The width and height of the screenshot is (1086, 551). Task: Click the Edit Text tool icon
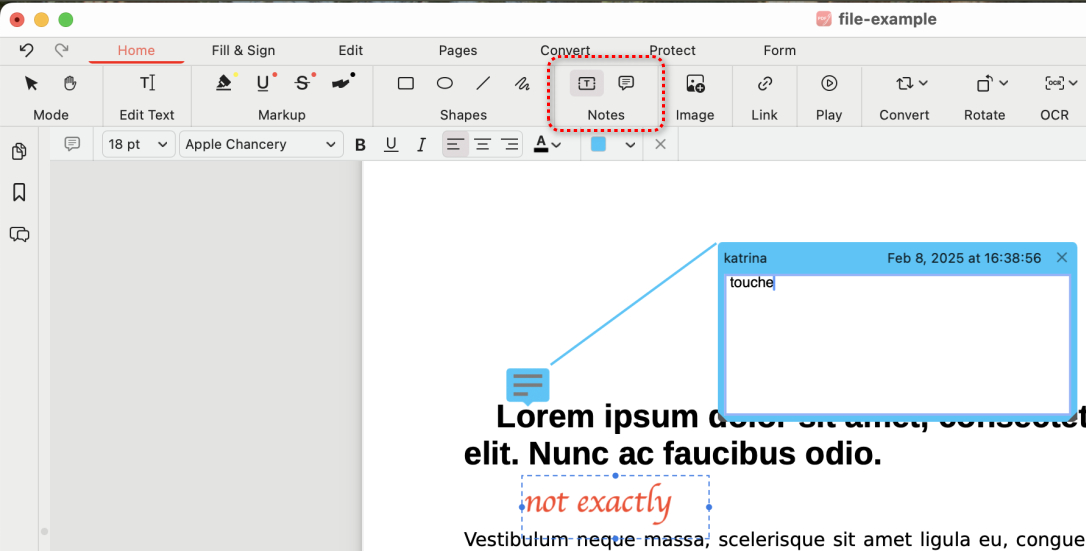click(x=147, y=83)
